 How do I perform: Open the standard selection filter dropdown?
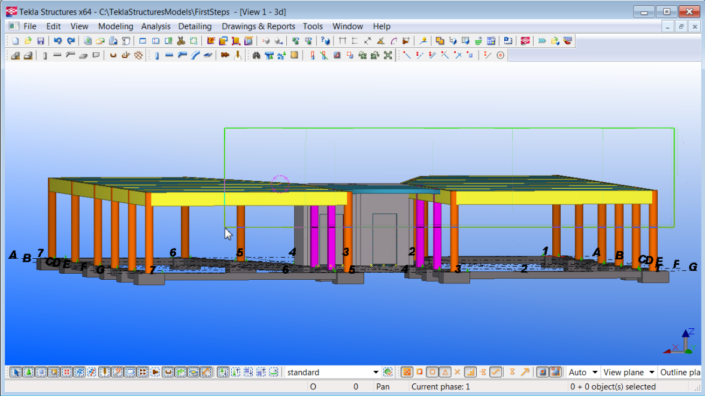click(375, 372)
